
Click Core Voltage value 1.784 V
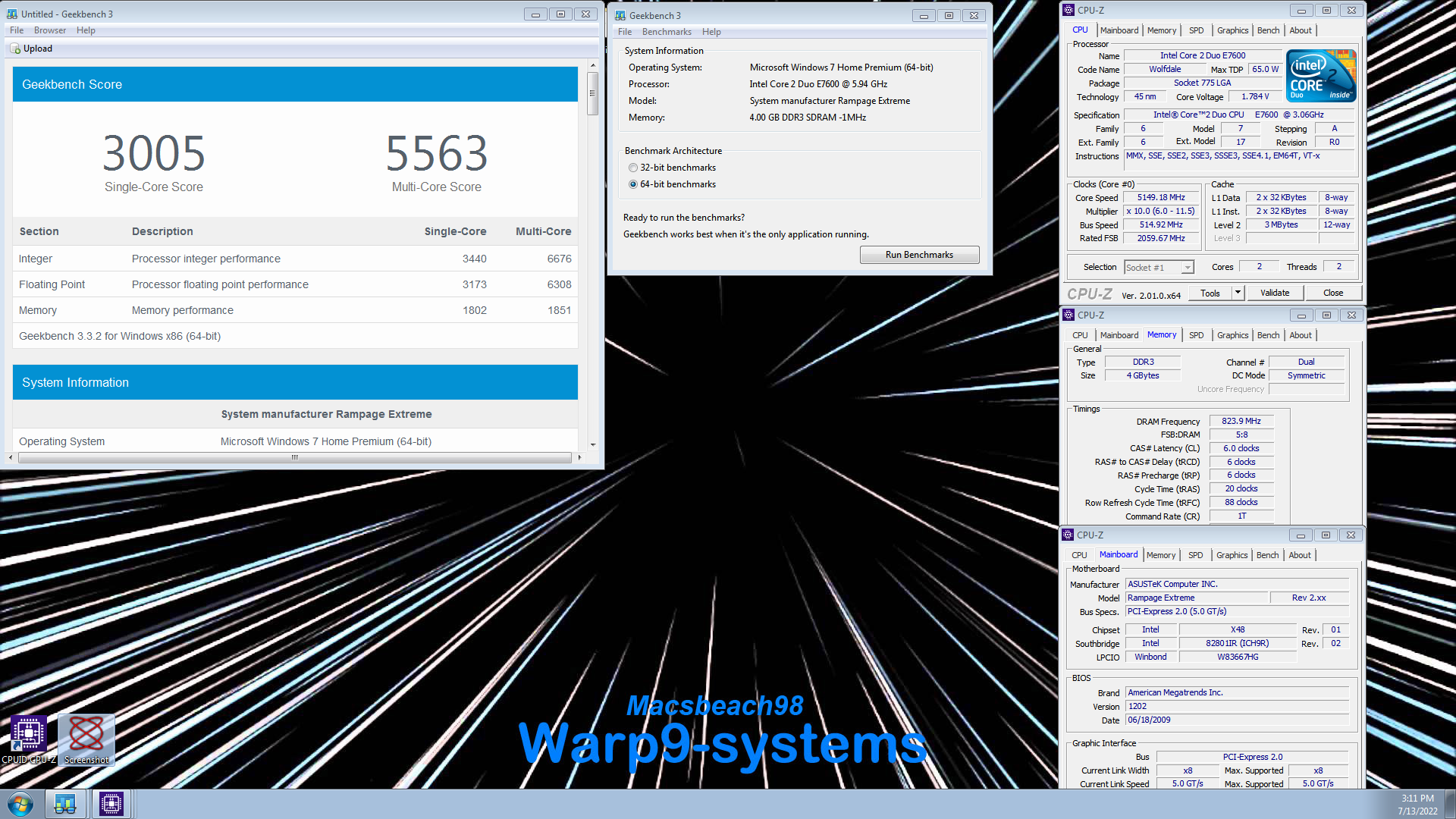(1255, 97)
